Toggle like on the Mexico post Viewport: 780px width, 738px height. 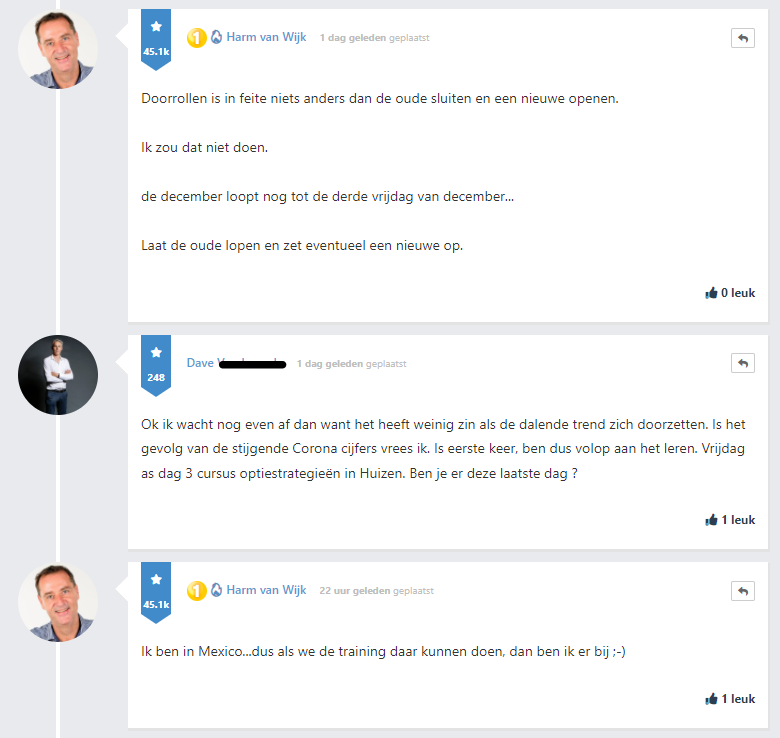click(x=730, y=699)
